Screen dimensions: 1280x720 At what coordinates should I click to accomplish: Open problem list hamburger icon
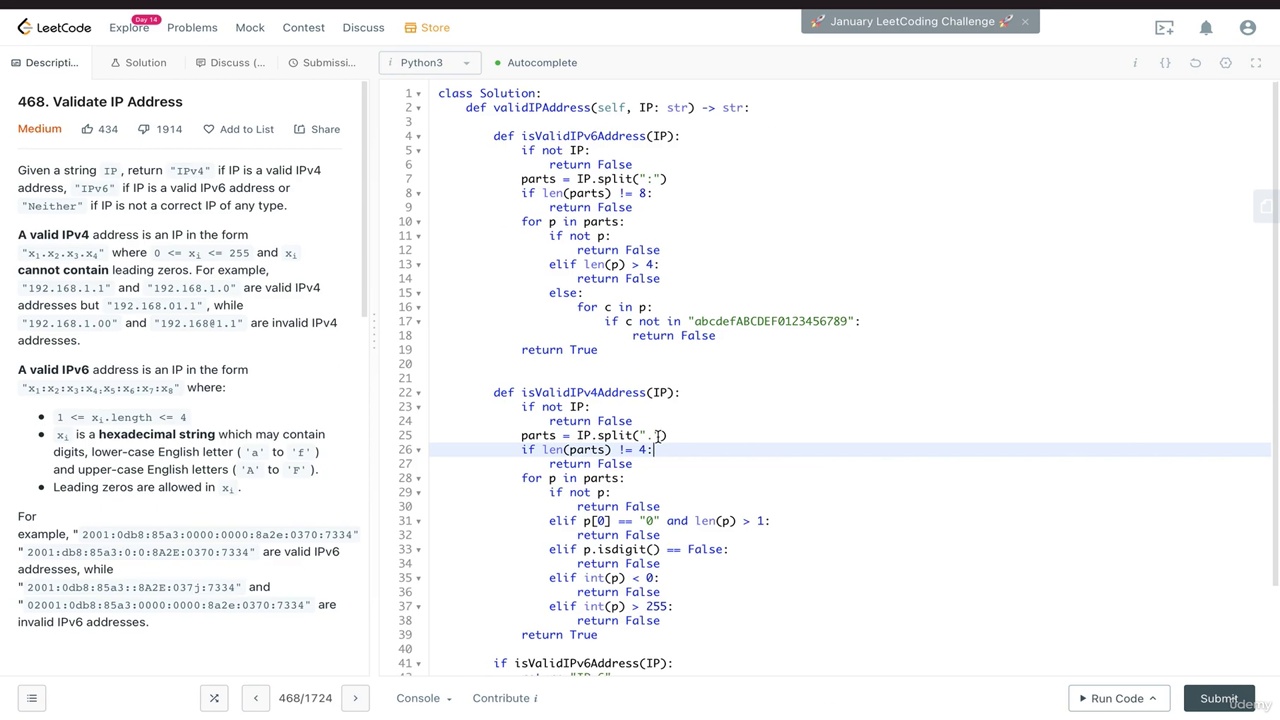click(32, 698)
